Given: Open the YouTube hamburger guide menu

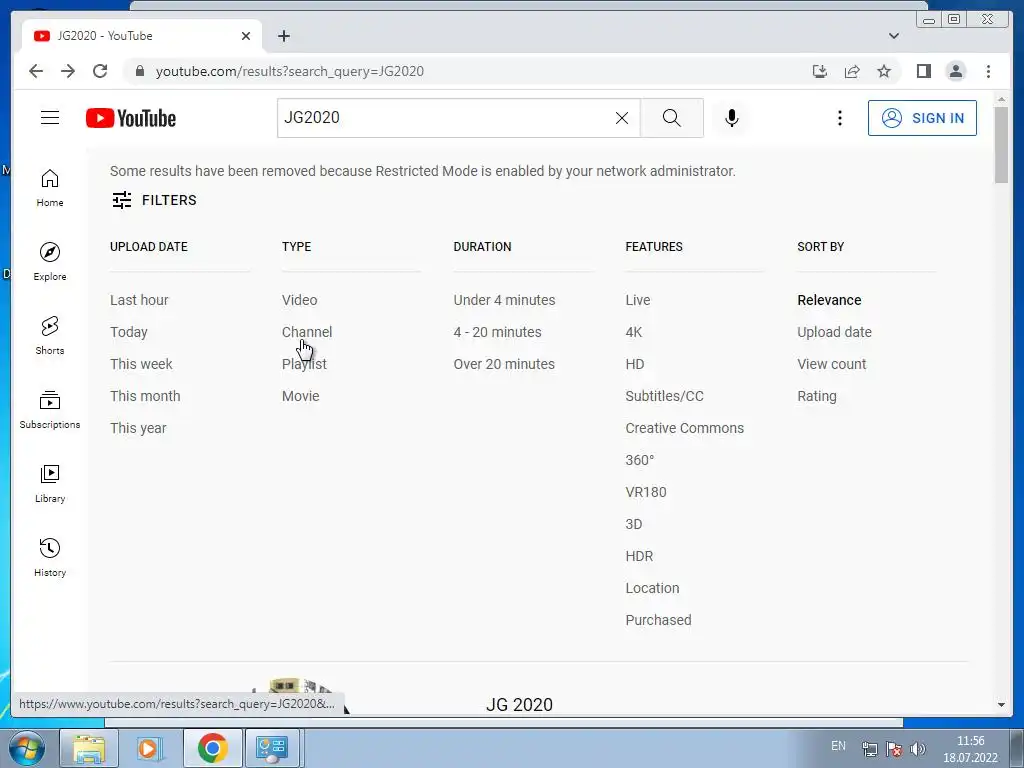Looking at the screenshot, I should click(50, 118).
